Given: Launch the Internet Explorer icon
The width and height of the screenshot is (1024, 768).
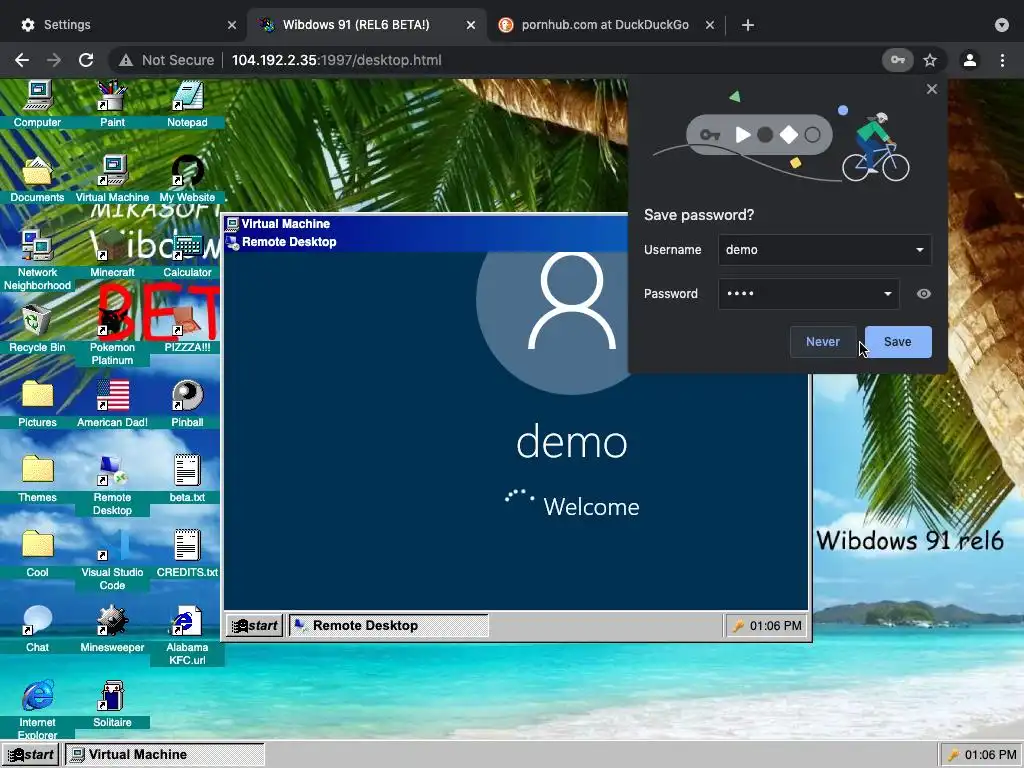Looking at the screenshot, I should (x=37, y=711).
